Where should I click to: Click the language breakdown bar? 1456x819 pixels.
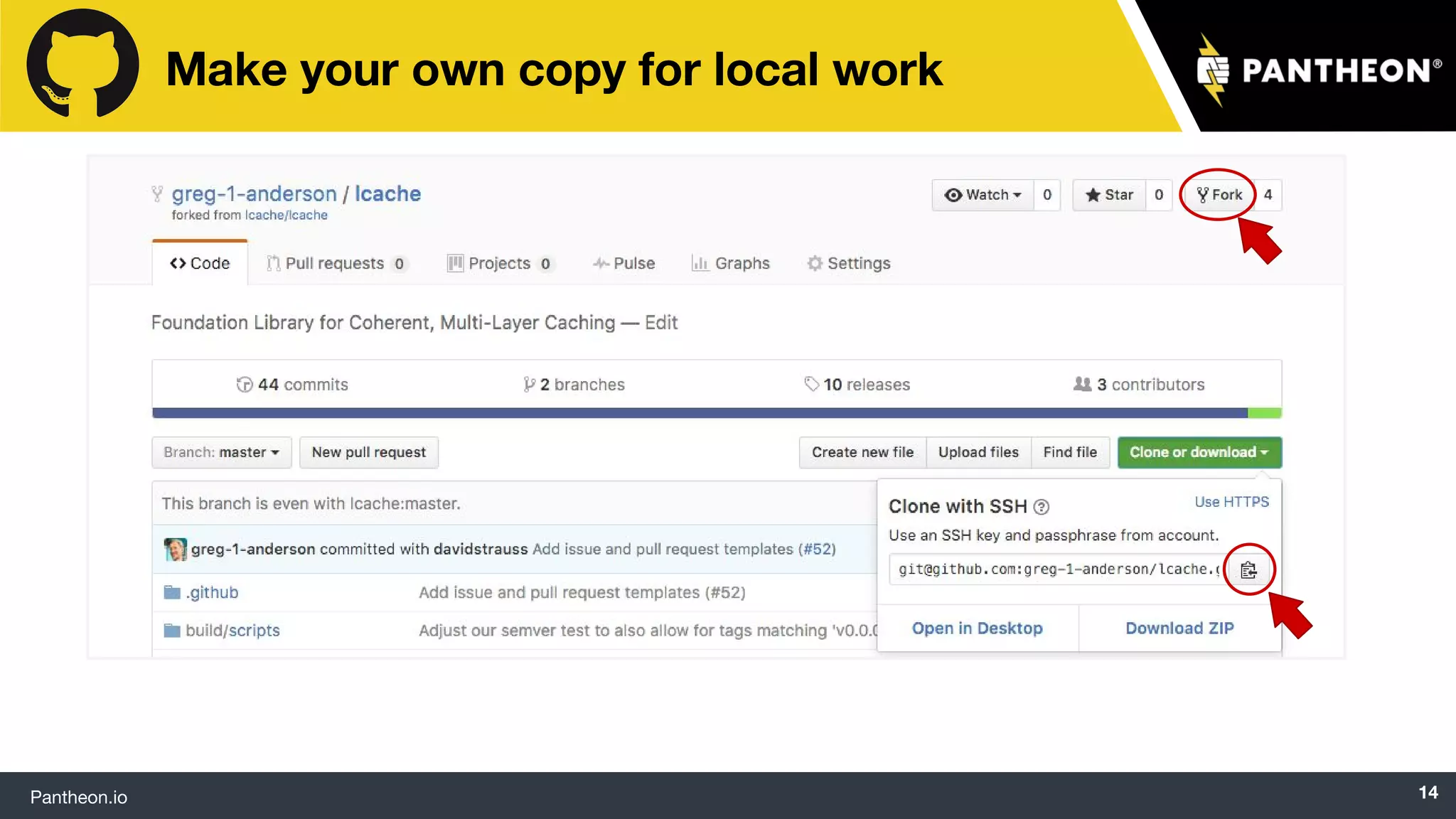click(717, 413)
